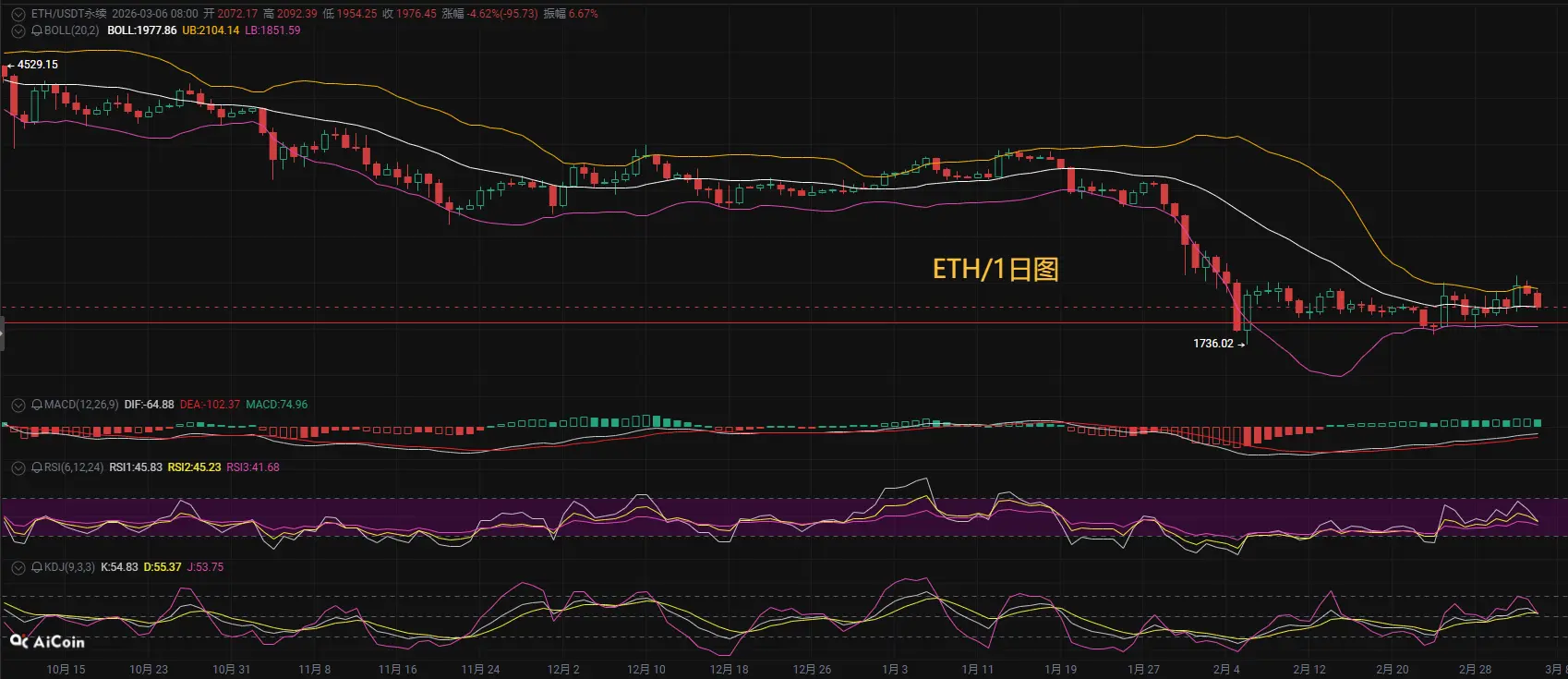
Task: Click the 1月 19 date on the time axis
Action: coord(1060,670)
